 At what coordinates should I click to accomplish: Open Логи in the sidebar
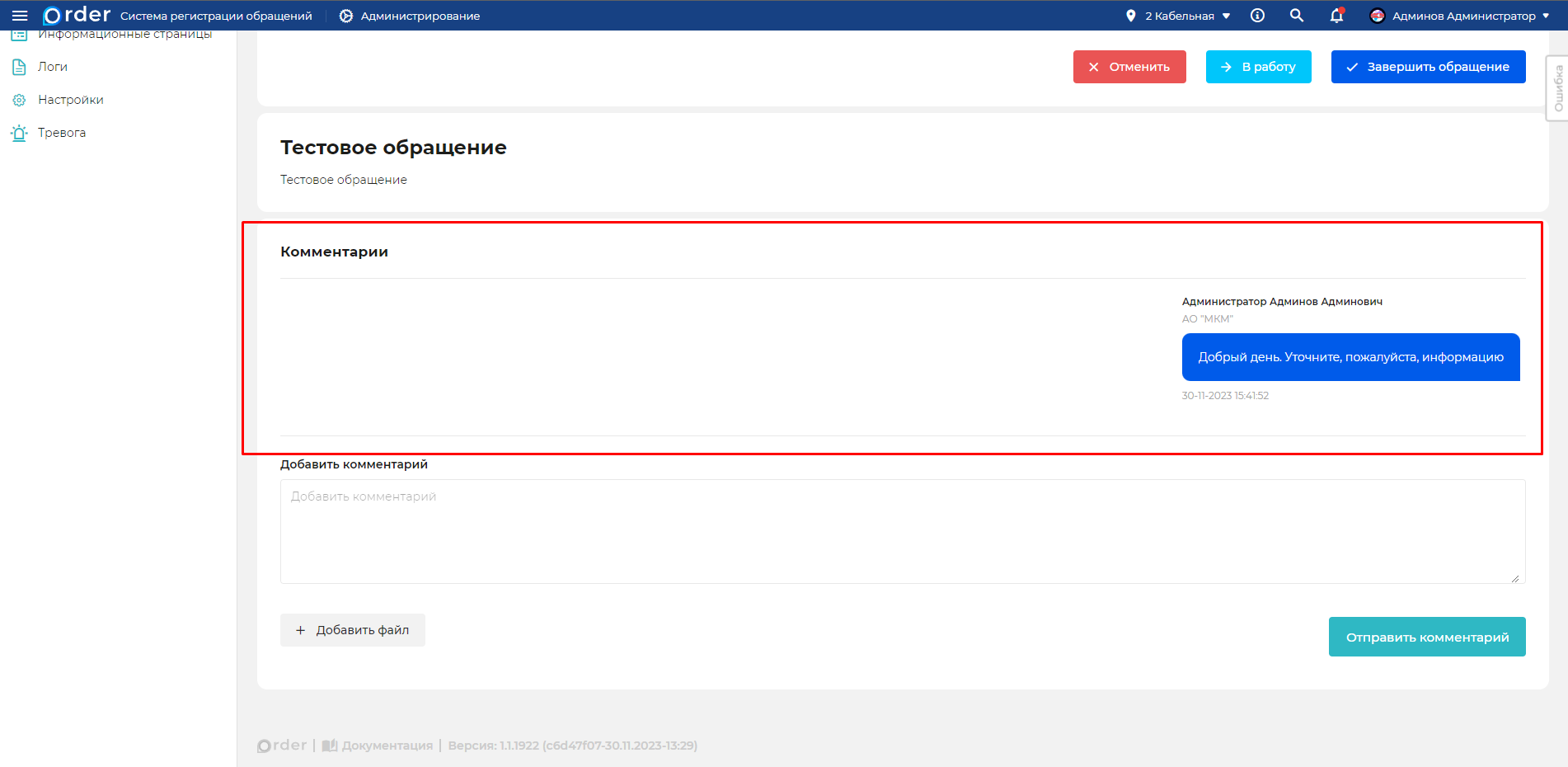pyautogui.click(x=53, y=67)
